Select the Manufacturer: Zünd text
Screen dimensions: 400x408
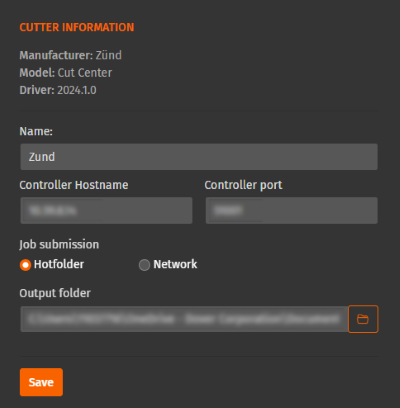click(70, 55)
